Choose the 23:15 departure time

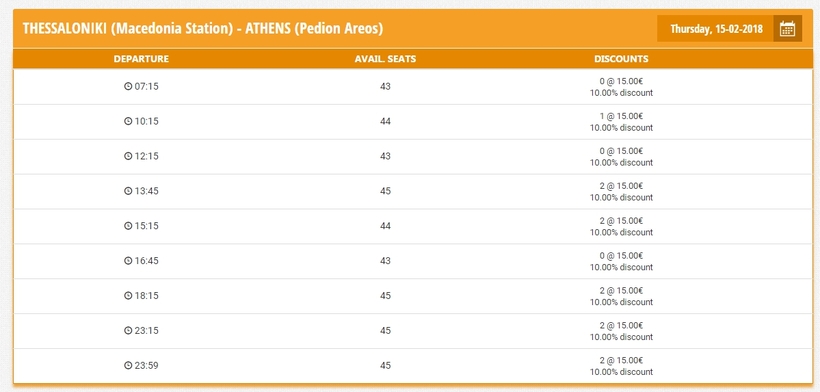(x=146, y=330)
